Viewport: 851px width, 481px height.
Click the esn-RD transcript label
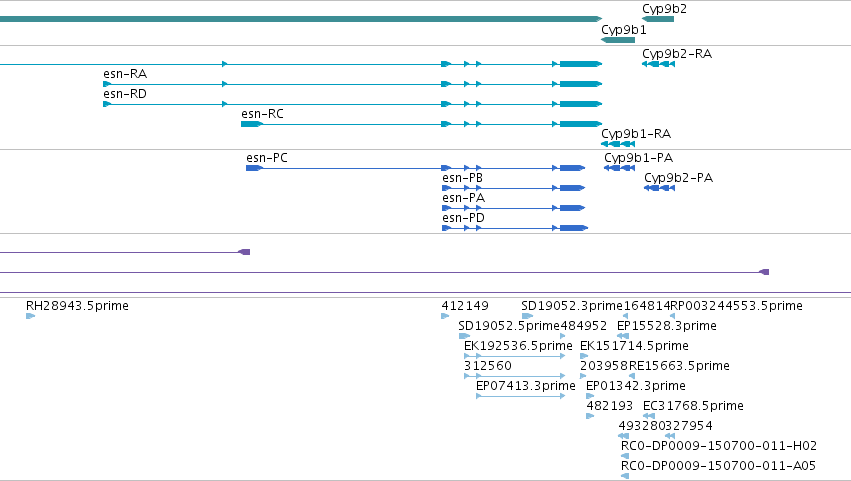(125, 94)
